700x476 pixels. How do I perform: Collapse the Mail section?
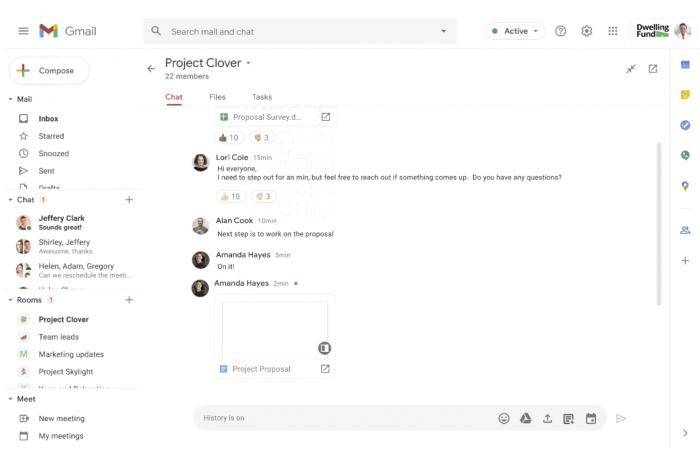10,99
